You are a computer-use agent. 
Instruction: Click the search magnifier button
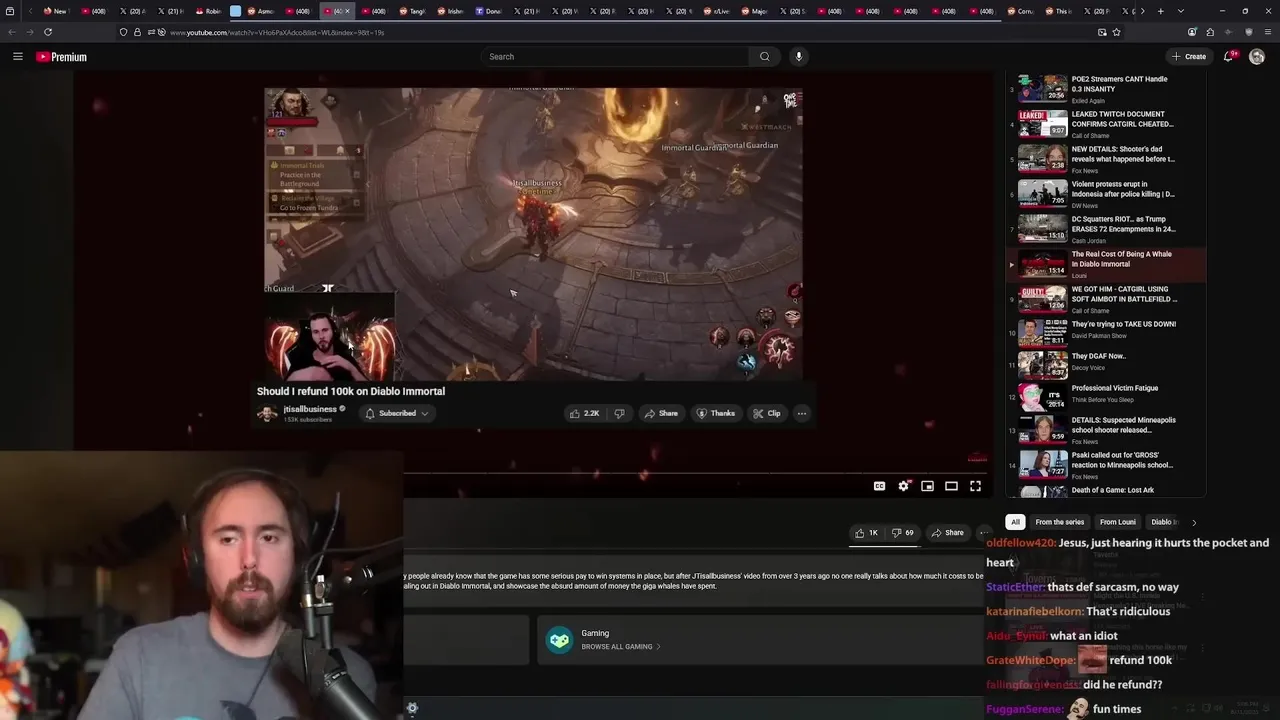click(765, 57)
